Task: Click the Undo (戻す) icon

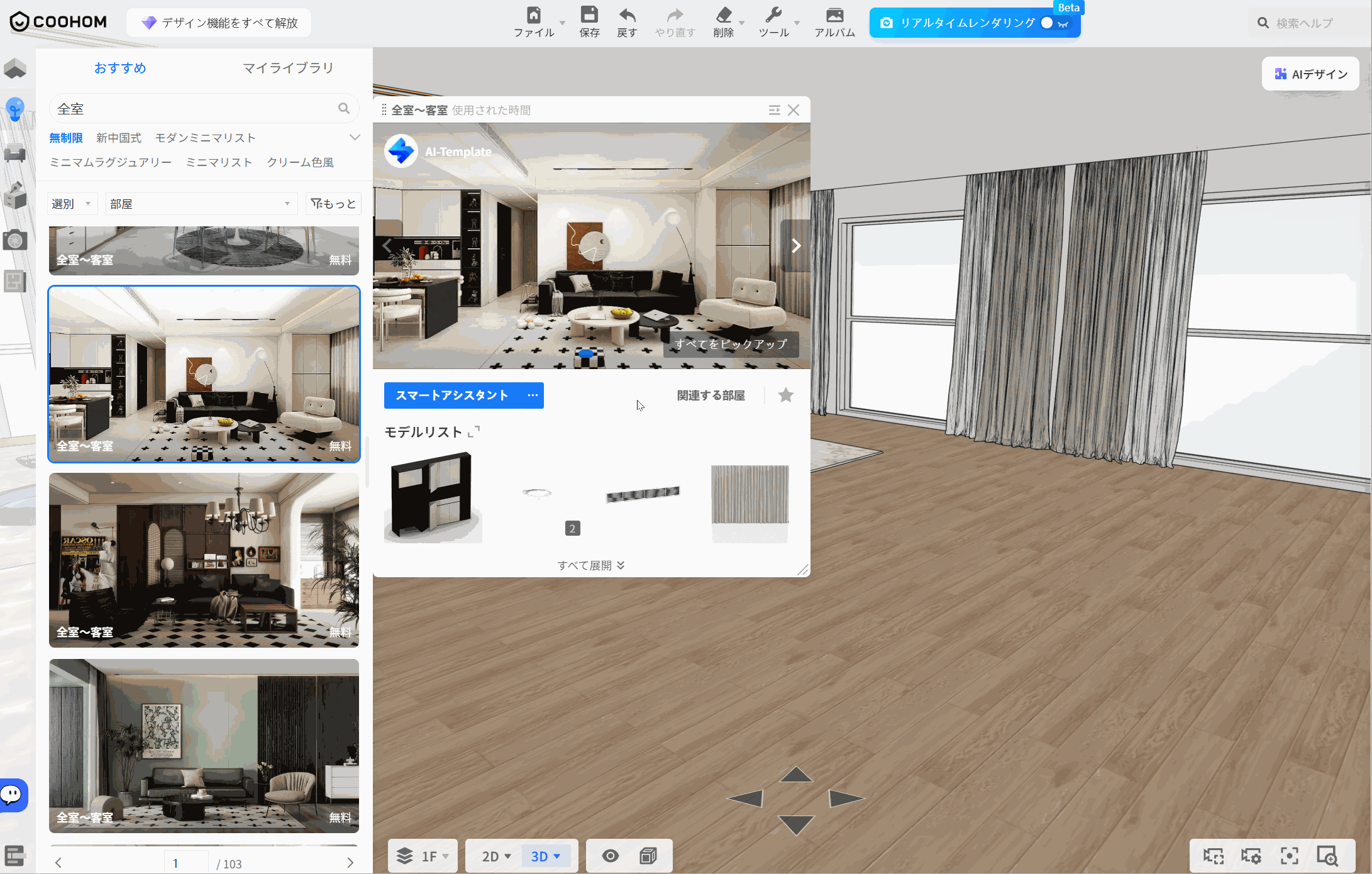Action: 627,14
